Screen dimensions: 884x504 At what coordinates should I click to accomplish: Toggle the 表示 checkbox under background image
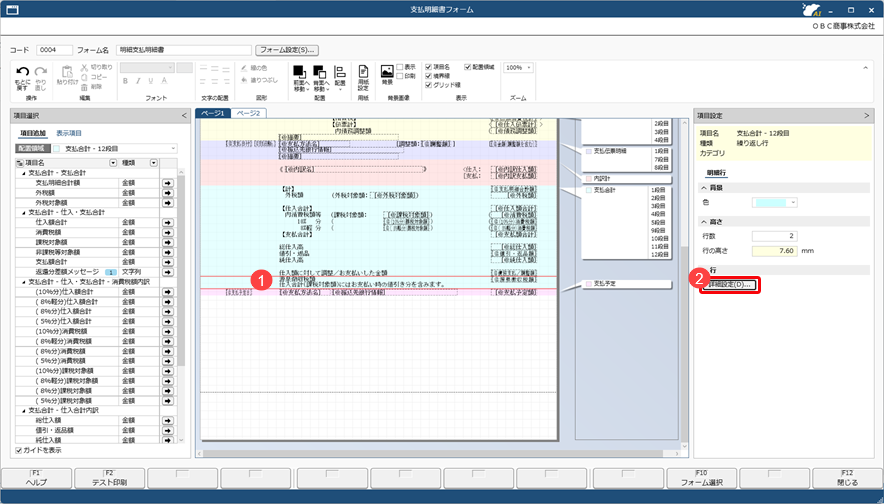400,67
